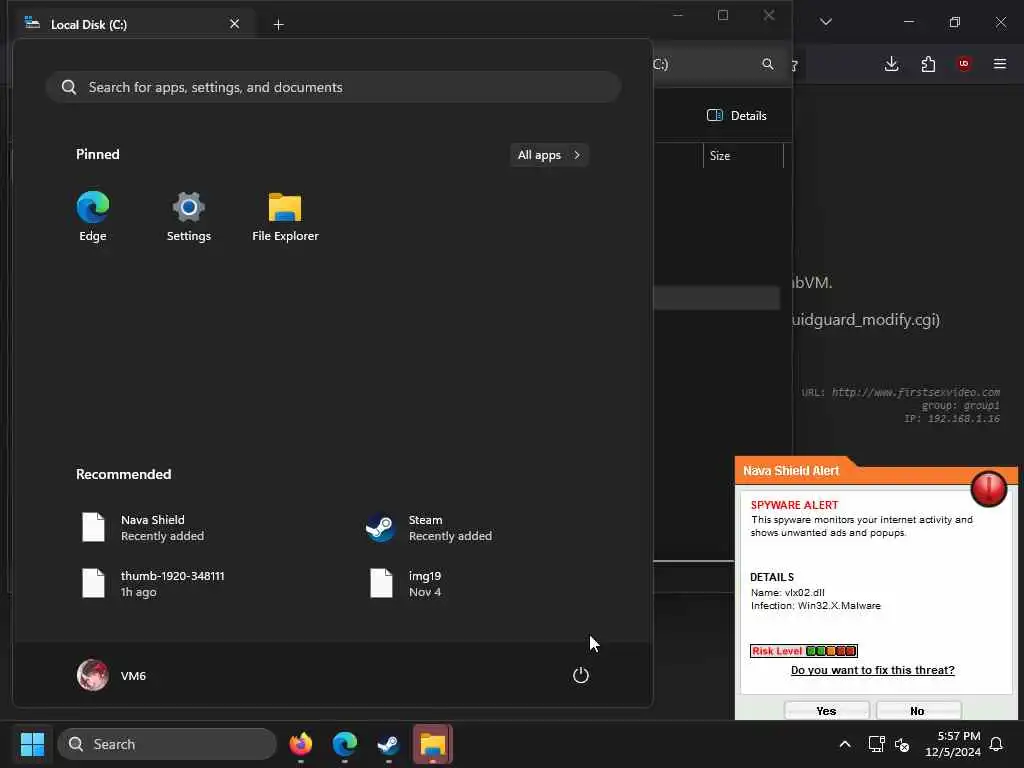
Task: Click the SPYWARE ALERT heading
Action: coord(794,505)
